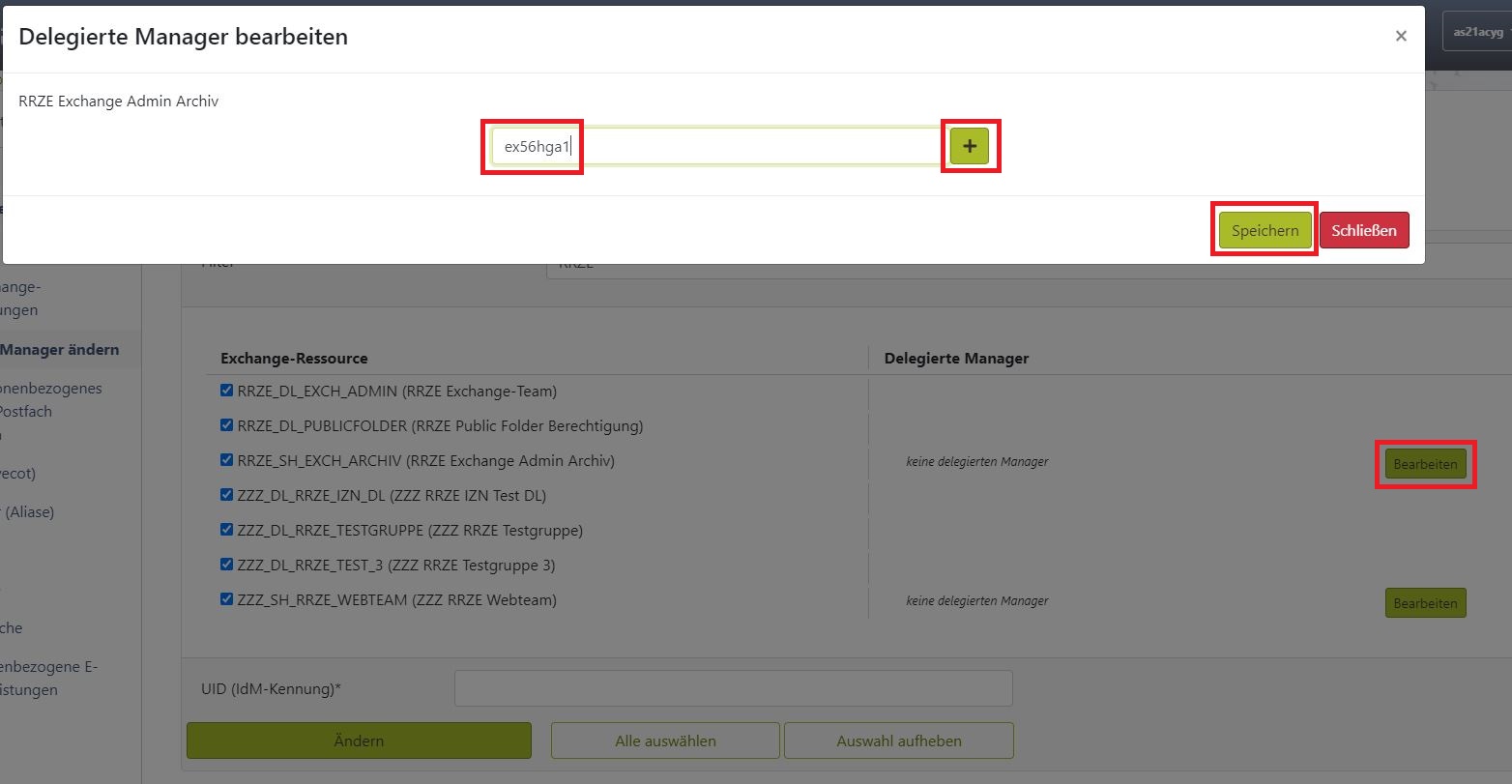Close dialog with the X icon
The height and width of the screenshot is (784, 1512).
[x=1400, y=37]
